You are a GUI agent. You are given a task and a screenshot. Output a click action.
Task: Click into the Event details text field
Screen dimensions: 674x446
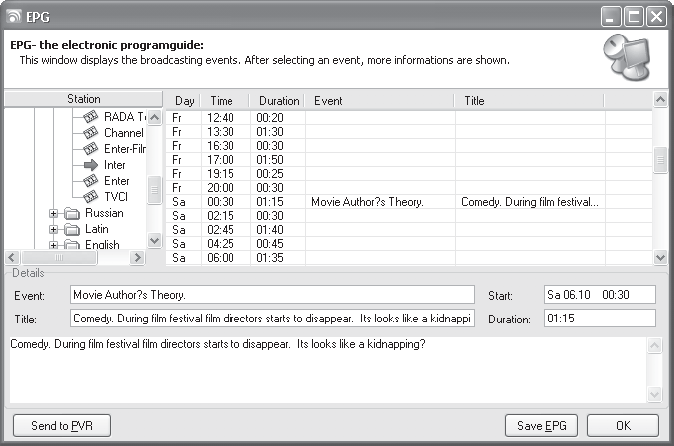[272, 295]
